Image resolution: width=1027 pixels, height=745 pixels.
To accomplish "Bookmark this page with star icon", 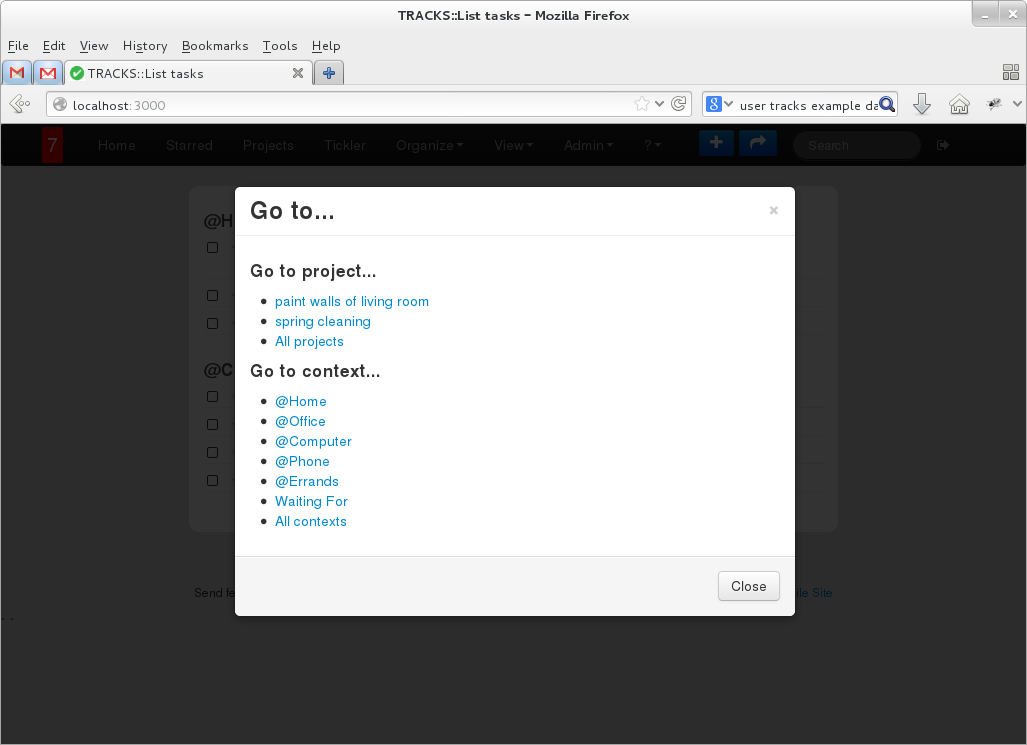I will [642, 104].
